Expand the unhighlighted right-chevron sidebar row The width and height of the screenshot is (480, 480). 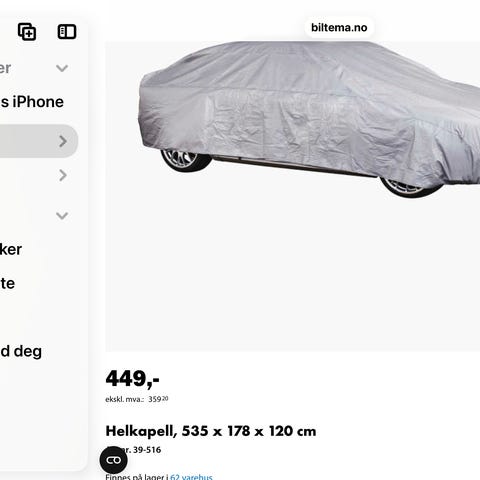point(63,175)
